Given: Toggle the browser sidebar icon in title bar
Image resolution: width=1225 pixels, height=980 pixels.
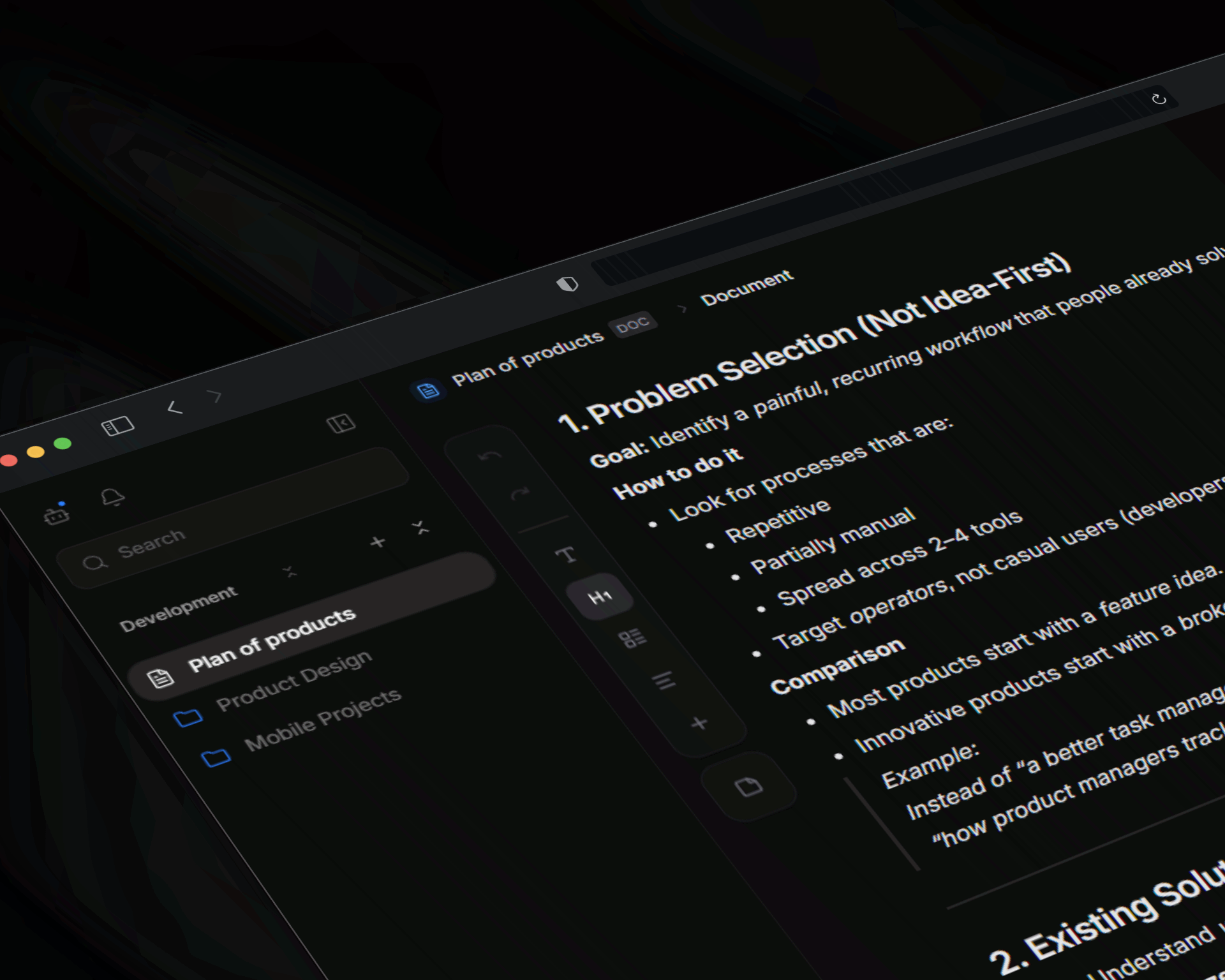Looking at the screenshot, I should (118, 426).
